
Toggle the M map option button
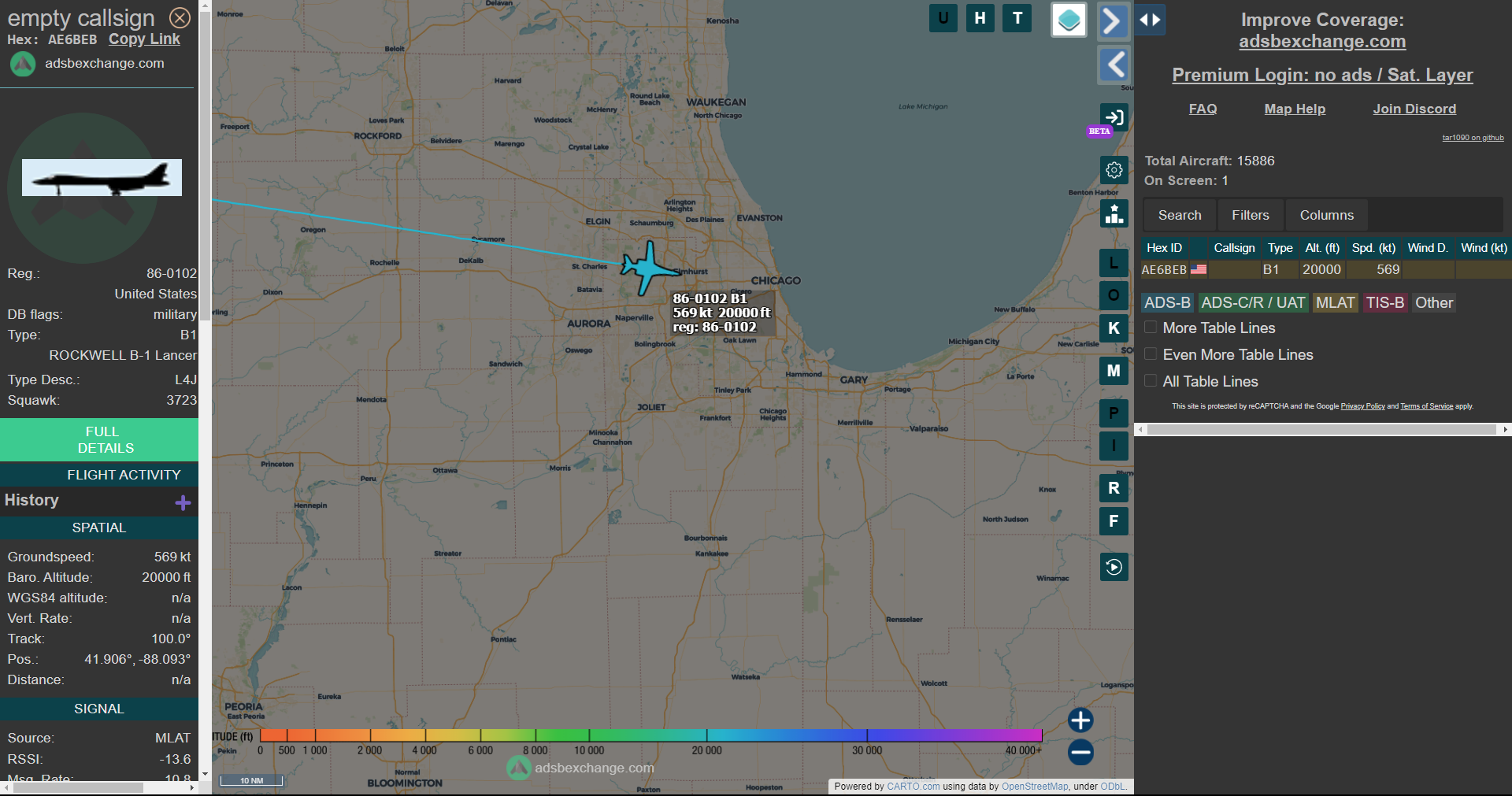pos(1114,371)
